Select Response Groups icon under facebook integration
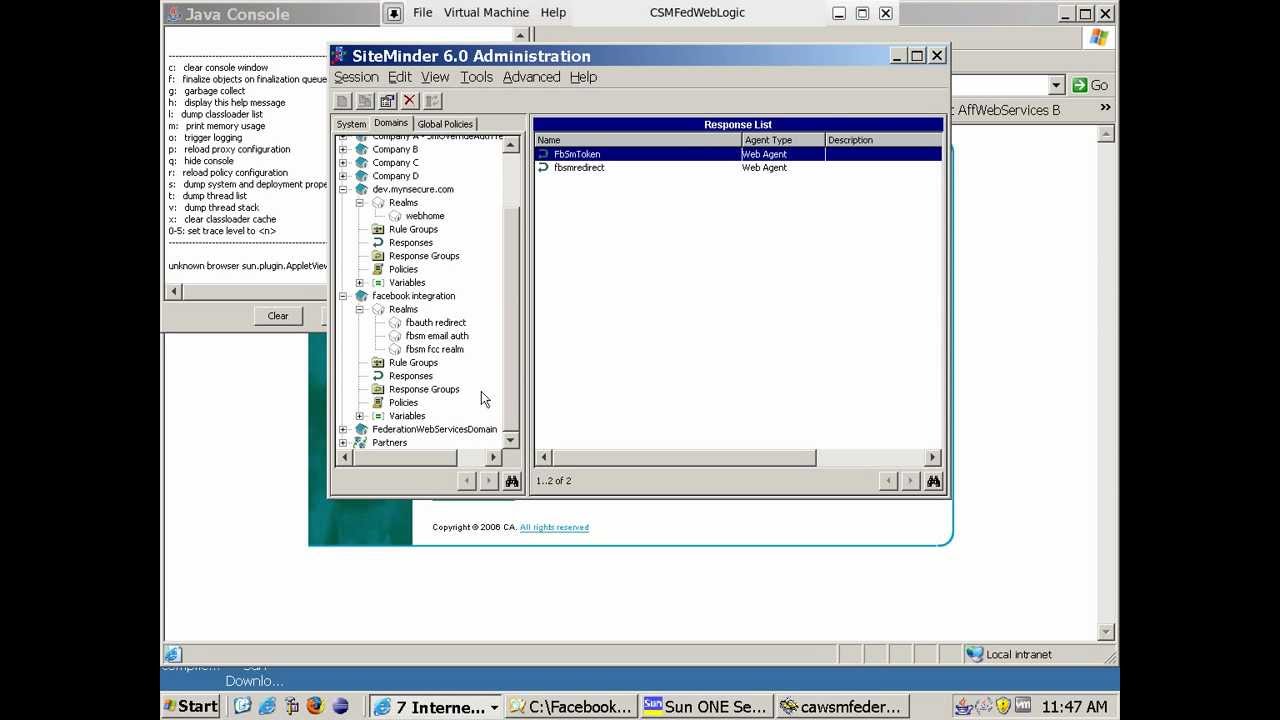This screenshot has width=1280, height=720. (378, 389)
